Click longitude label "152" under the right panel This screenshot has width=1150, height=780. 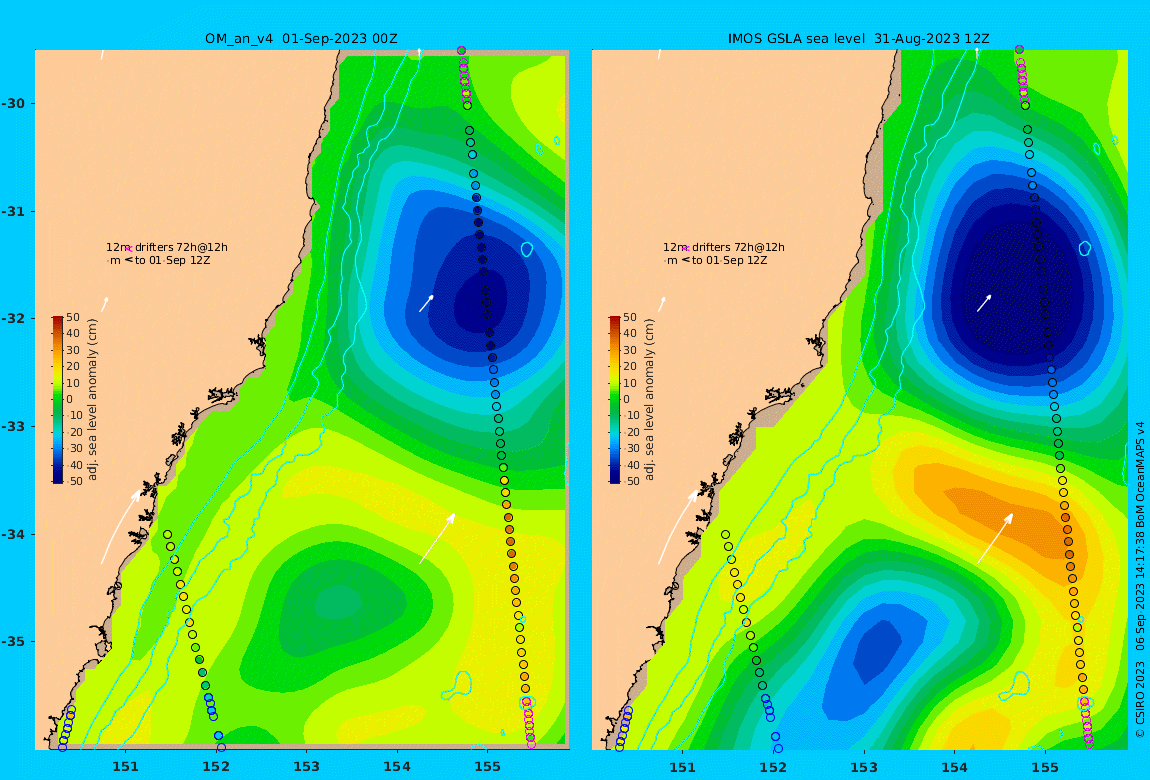click(773, 767)
